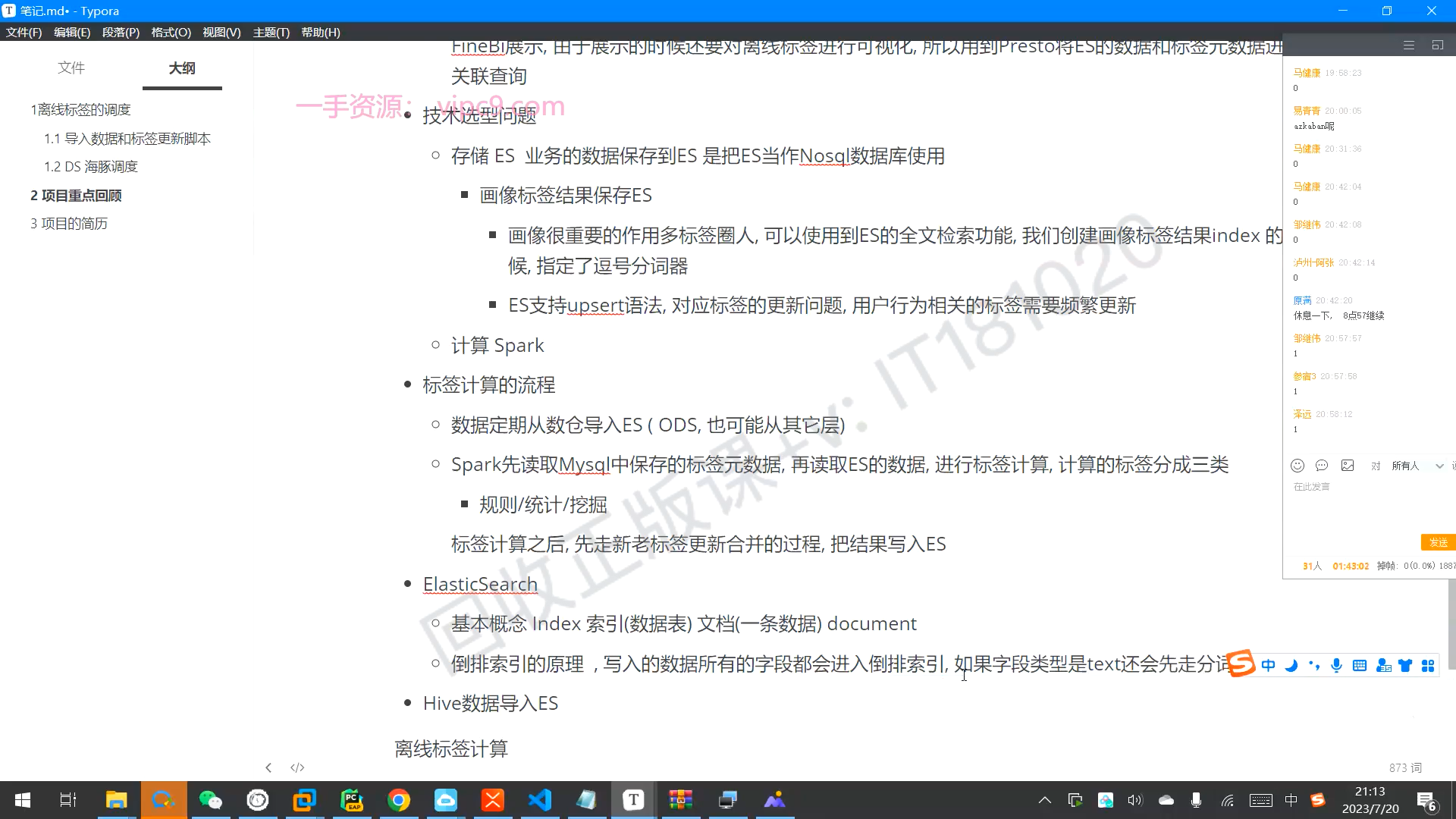Click the 发送 send button
The width and height of the screenshot is (1456, 819).
[1438, 542]
